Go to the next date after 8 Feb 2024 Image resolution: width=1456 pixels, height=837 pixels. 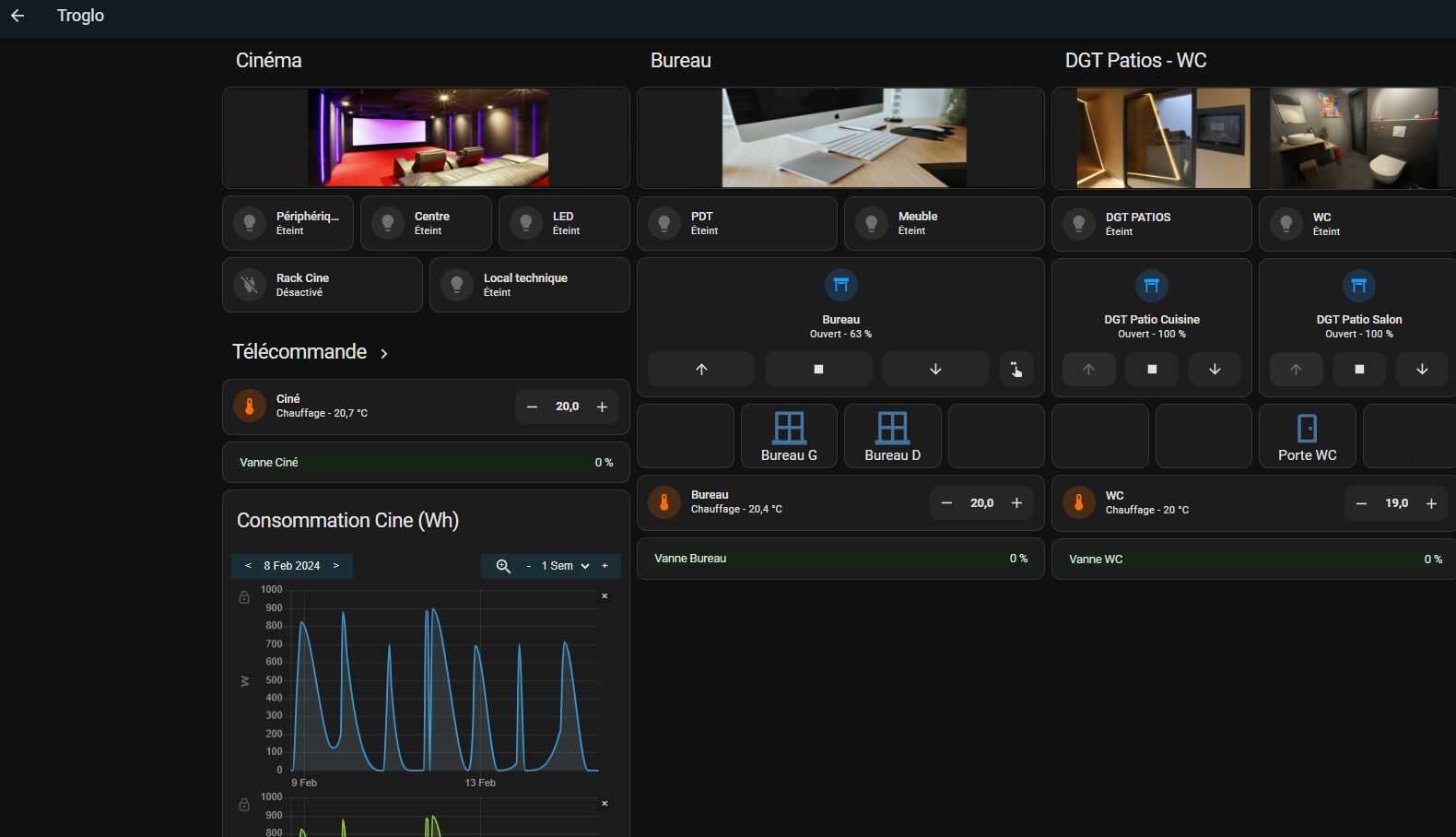tap(336, 566)
